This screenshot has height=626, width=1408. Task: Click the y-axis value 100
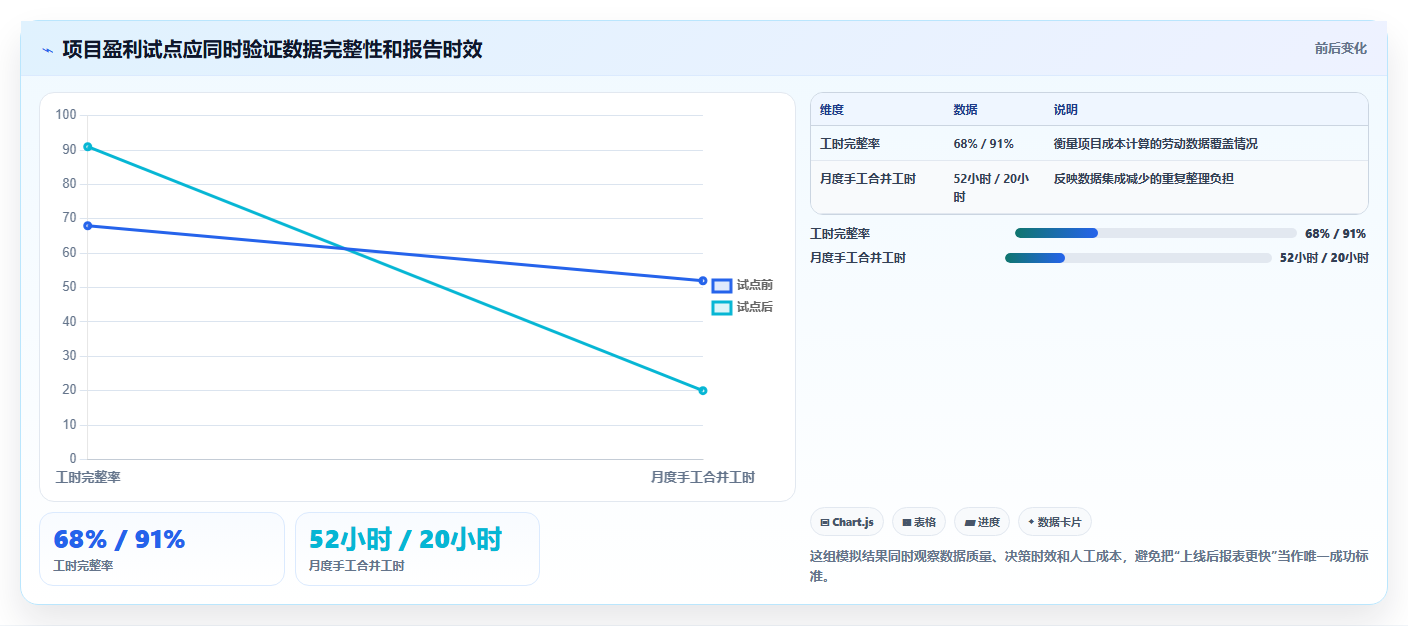tap(66, 115)
